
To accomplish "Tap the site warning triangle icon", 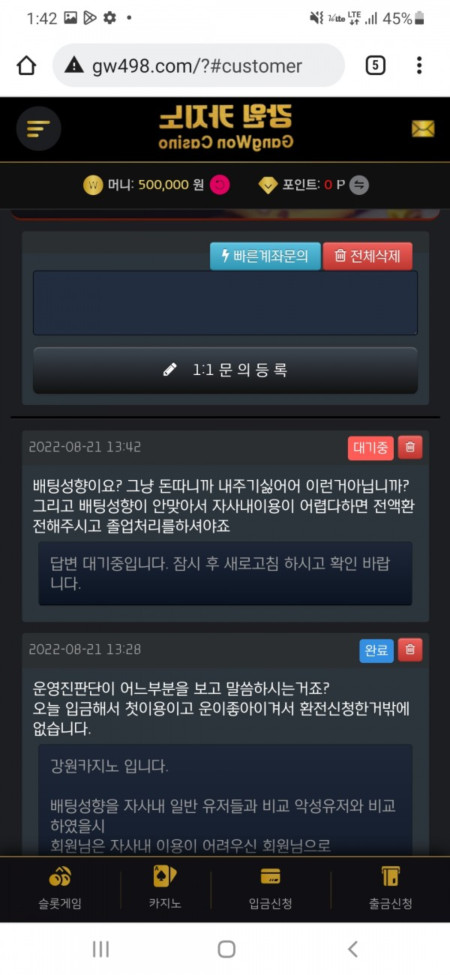I will click(74, 65).
